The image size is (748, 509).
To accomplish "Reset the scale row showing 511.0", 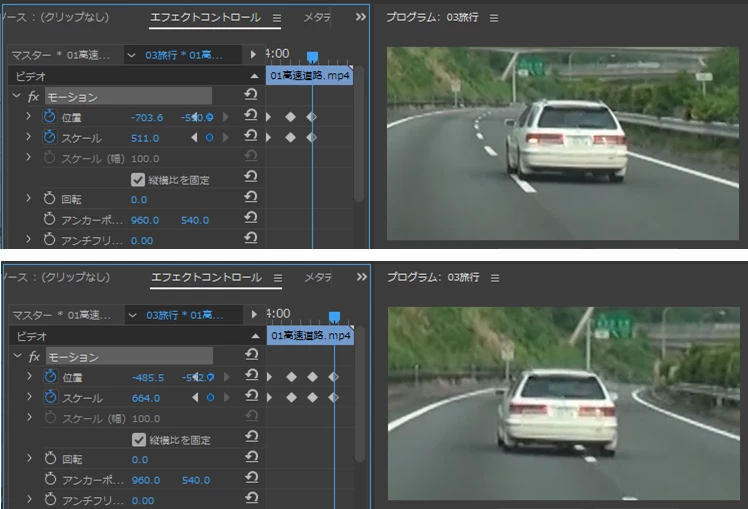I will [250, 136].
